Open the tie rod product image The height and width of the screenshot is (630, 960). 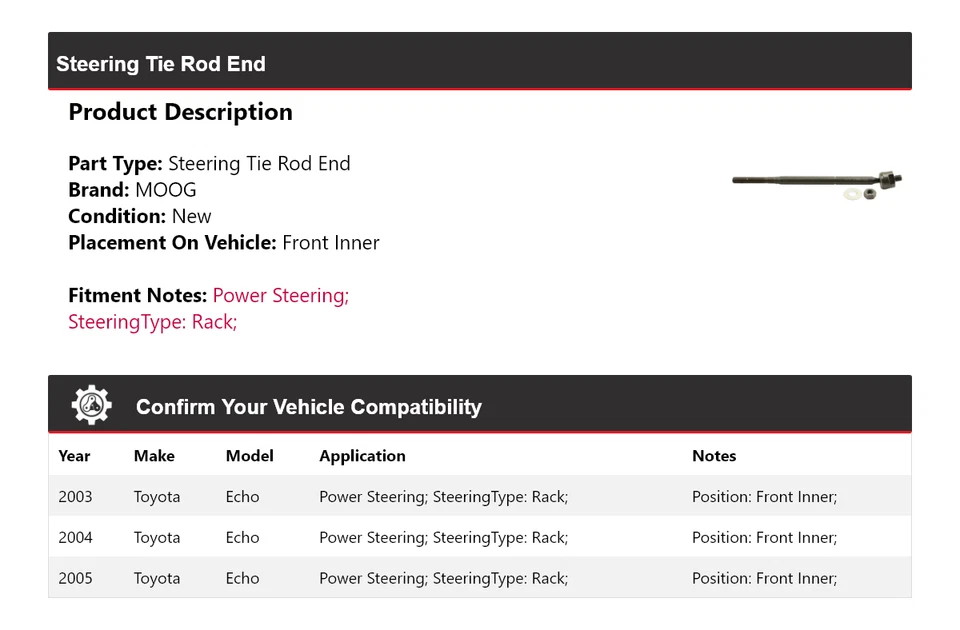coord(817,183)
